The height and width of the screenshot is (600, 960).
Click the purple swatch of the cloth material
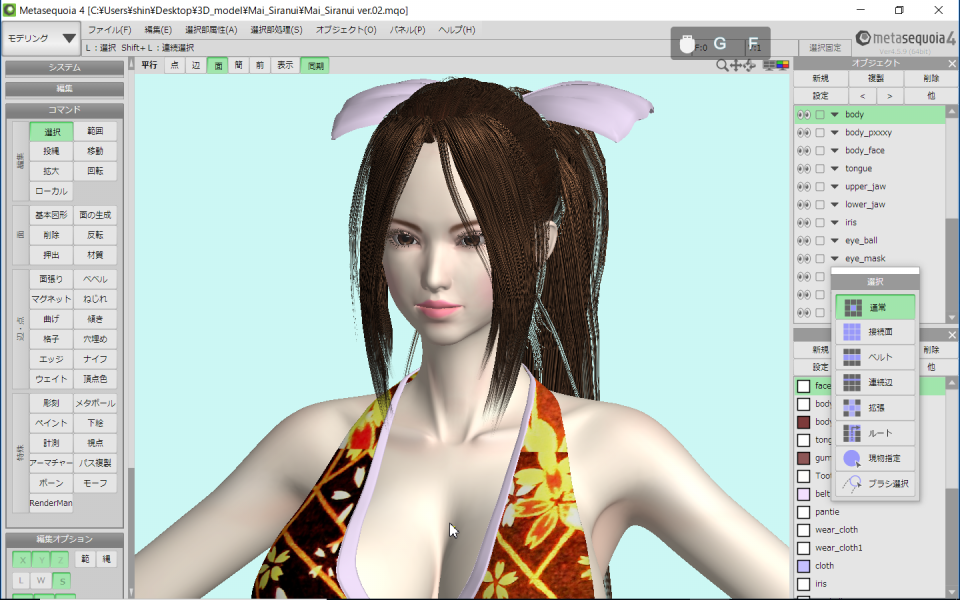coord(803,566)
